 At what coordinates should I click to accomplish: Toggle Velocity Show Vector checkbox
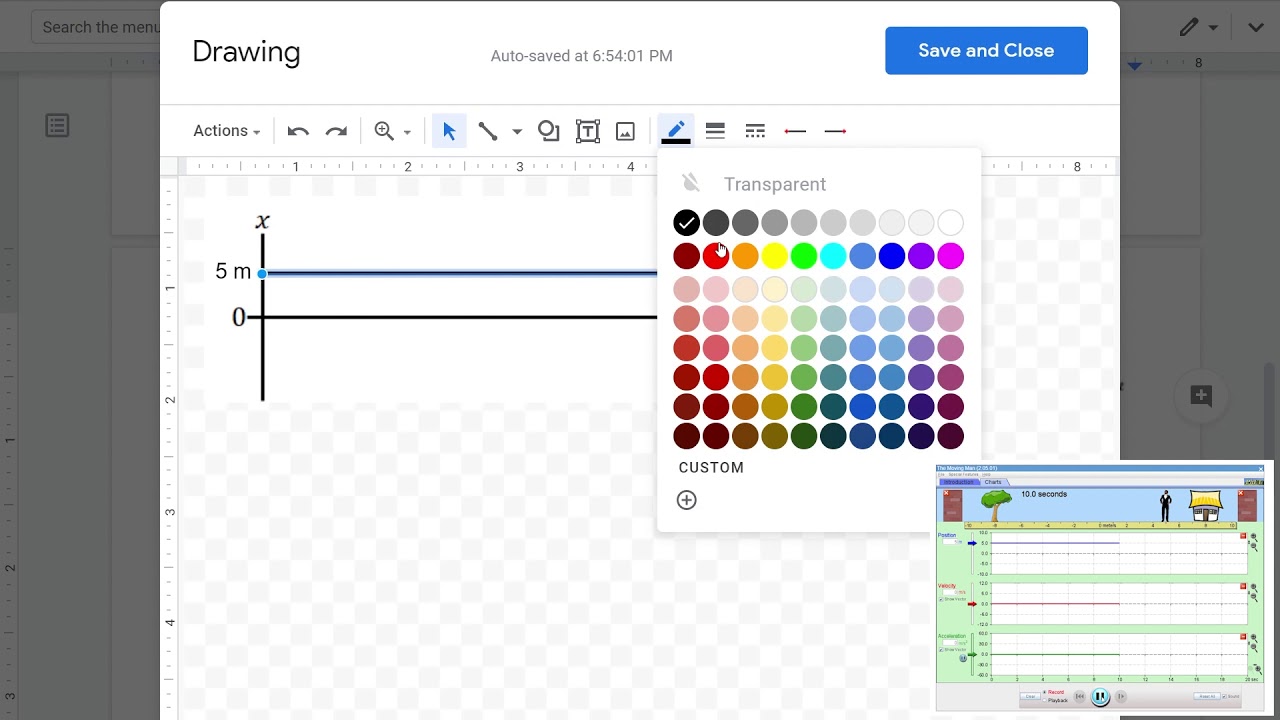tap(942, 599)
